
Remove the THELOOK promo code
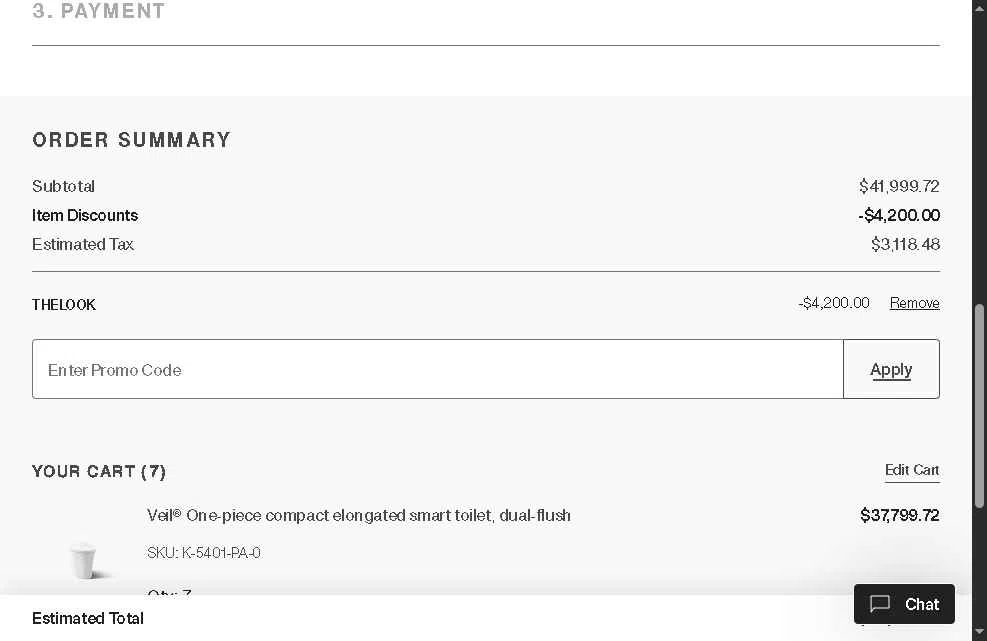click(x=914, y=303)
